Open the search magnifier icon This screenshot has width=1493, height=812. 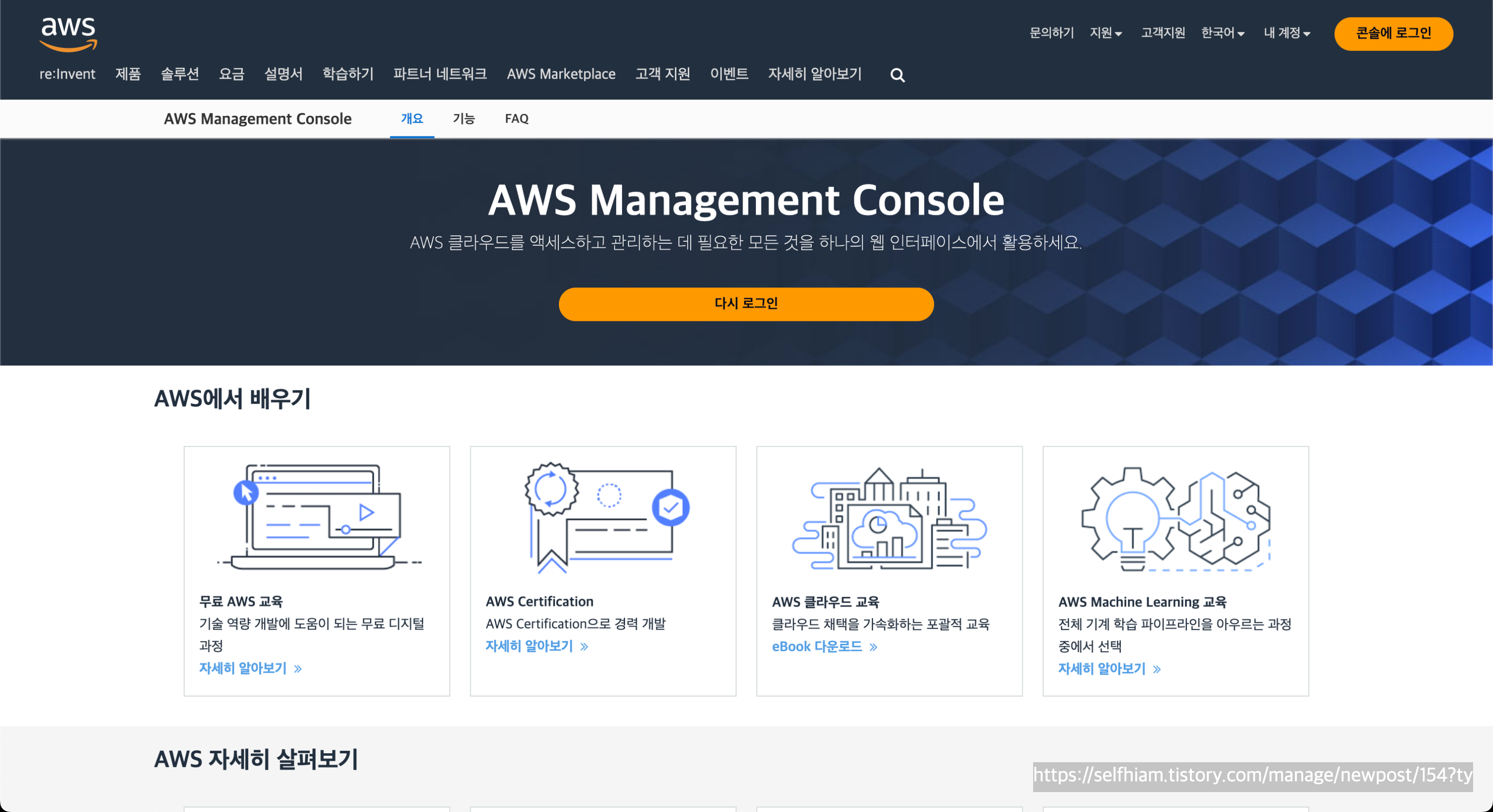897,75
